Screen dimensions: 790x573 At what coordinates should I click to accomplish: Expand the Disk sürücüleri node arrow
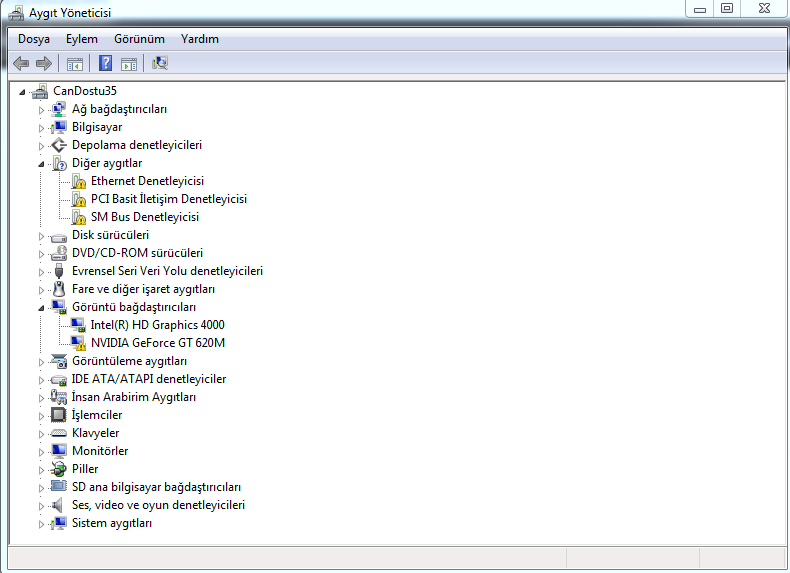(41, 236)
